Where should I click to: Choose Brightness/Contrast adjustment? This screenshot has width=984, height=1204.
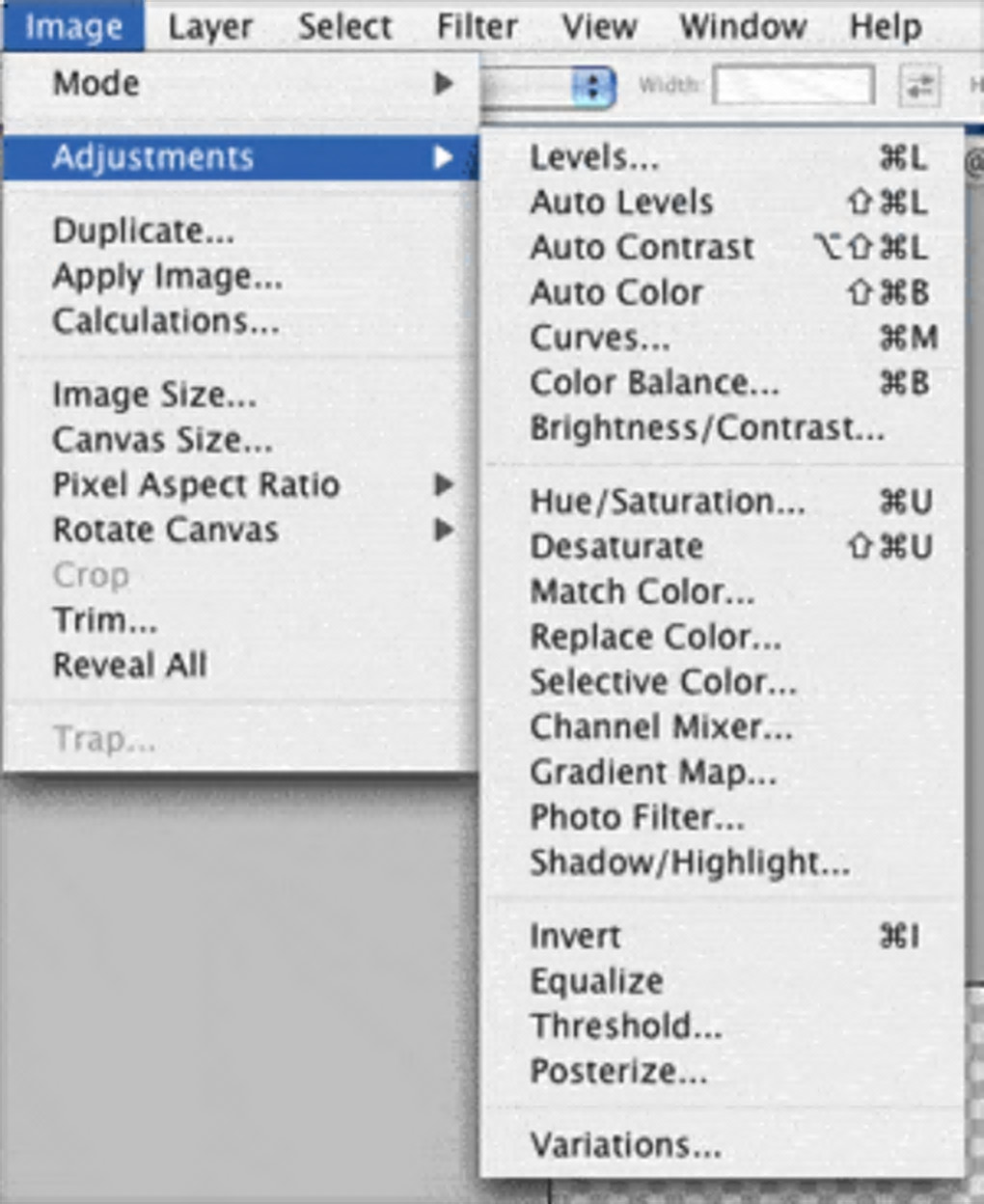[x=707, y=427]
